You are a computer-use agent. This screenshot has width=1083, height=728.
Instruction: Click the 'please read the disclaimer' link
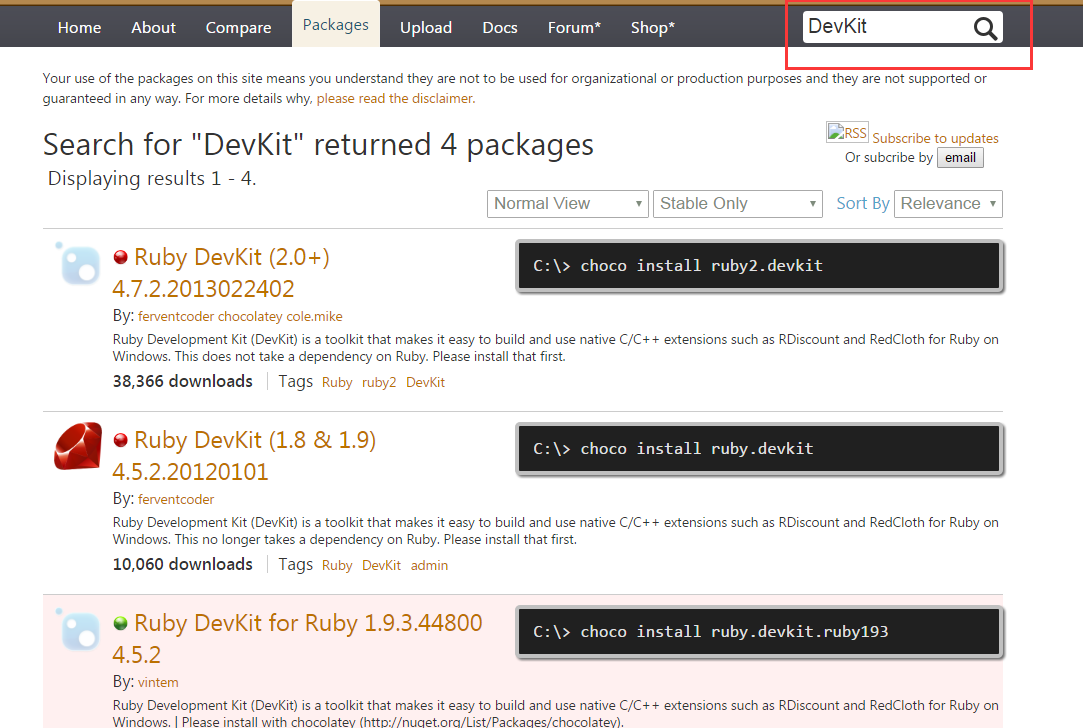pos(396,99)
